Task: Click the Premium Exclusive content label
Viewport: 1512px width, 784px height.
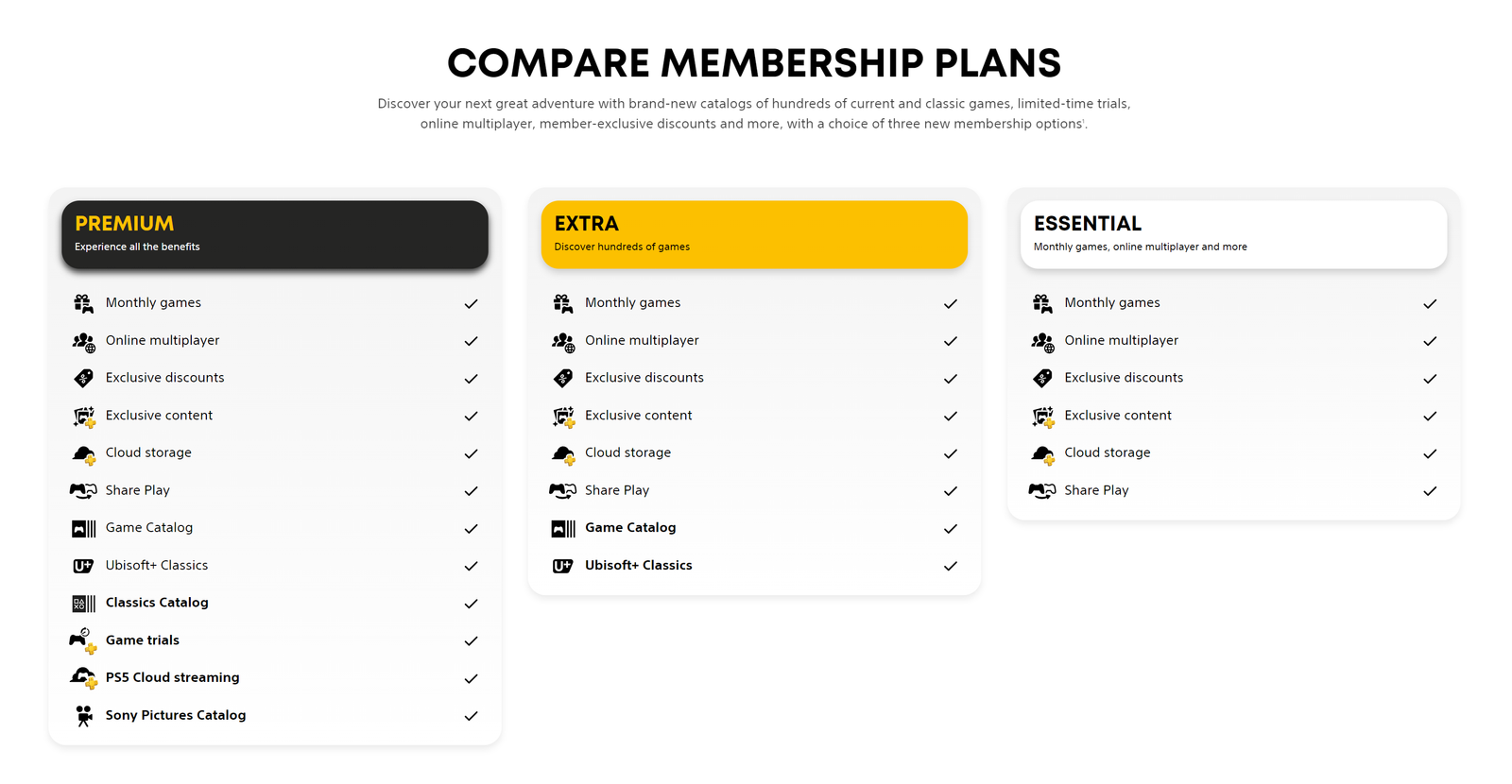Action: coord(159,415)
